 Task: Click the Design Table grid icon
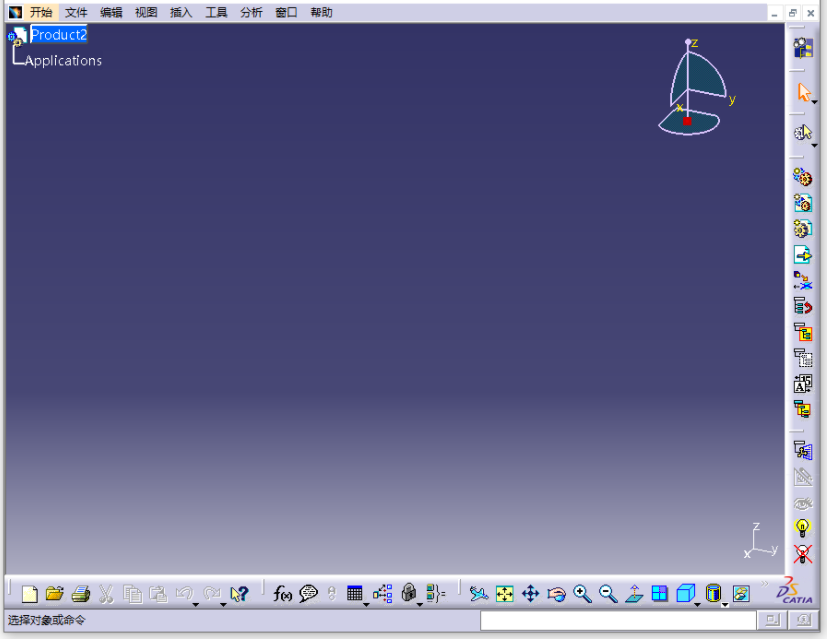[x=354, y=594]
